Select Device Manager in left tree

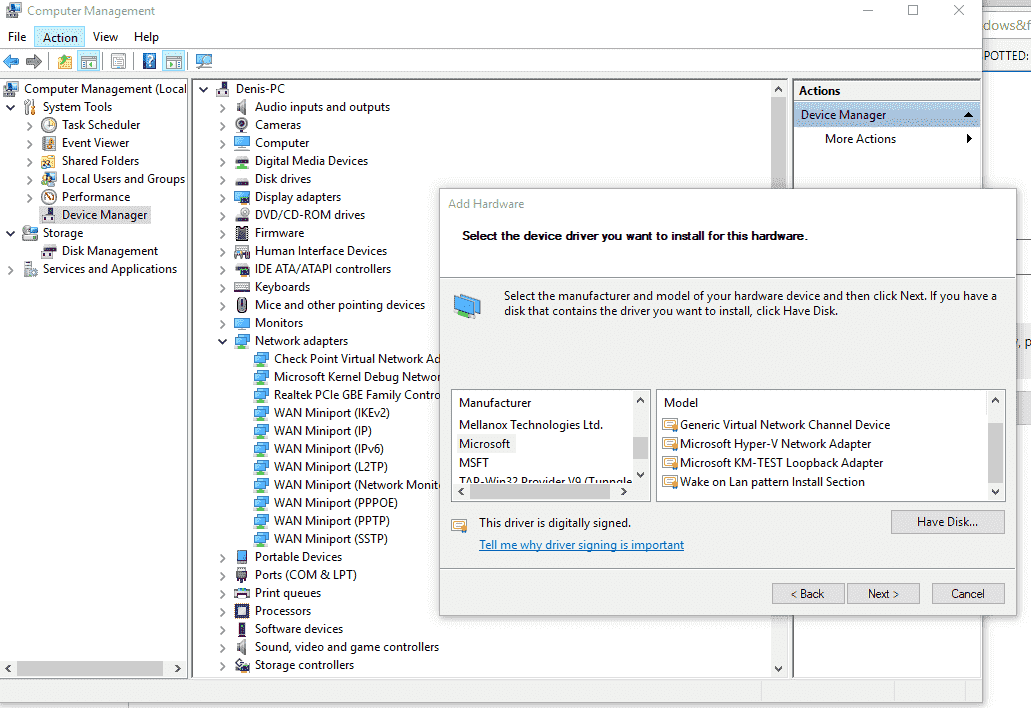coord(105,215)
